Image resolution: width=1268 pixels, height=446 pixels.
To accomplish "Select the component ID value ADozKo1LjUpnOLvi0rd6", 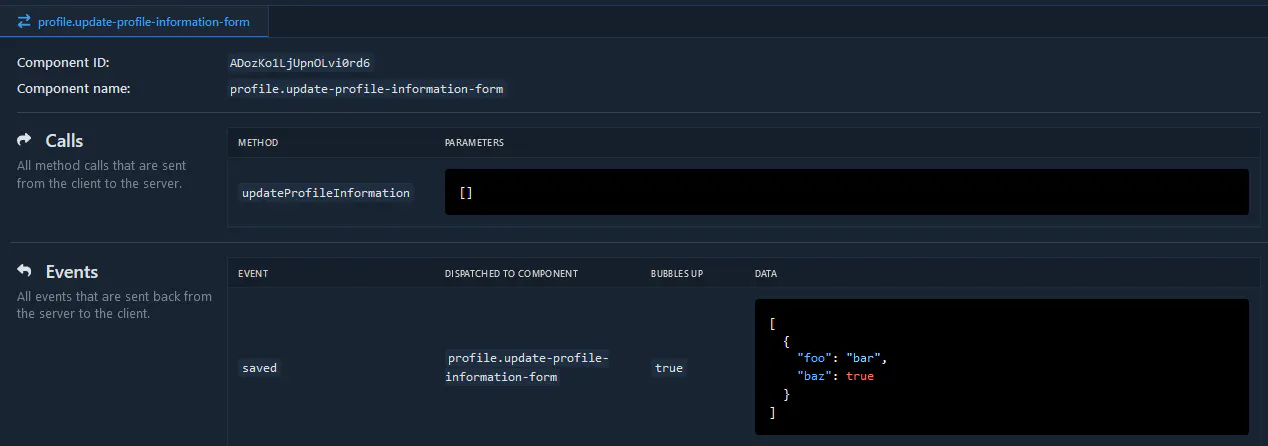I will 300,63.
